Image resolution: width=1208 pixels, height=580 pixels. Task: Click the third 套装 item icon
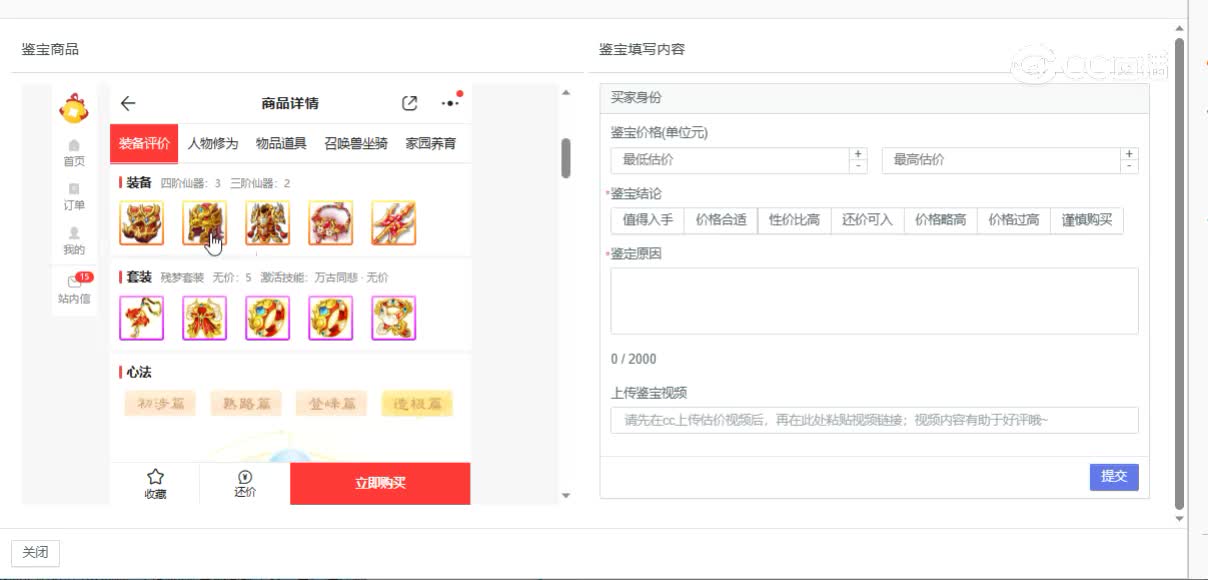tap(267, 318)
